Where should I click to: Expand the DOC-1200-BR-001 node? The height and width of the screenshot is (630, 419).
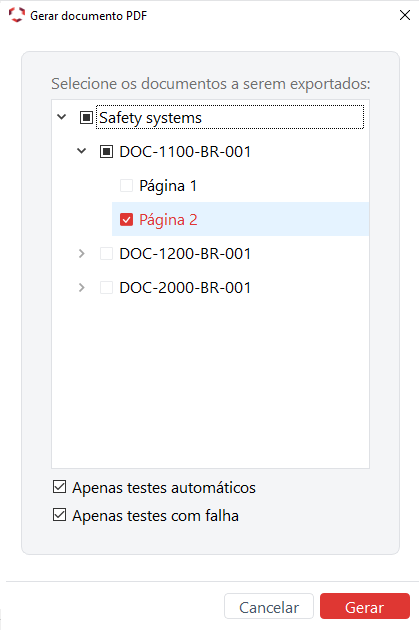pos(82,254)
